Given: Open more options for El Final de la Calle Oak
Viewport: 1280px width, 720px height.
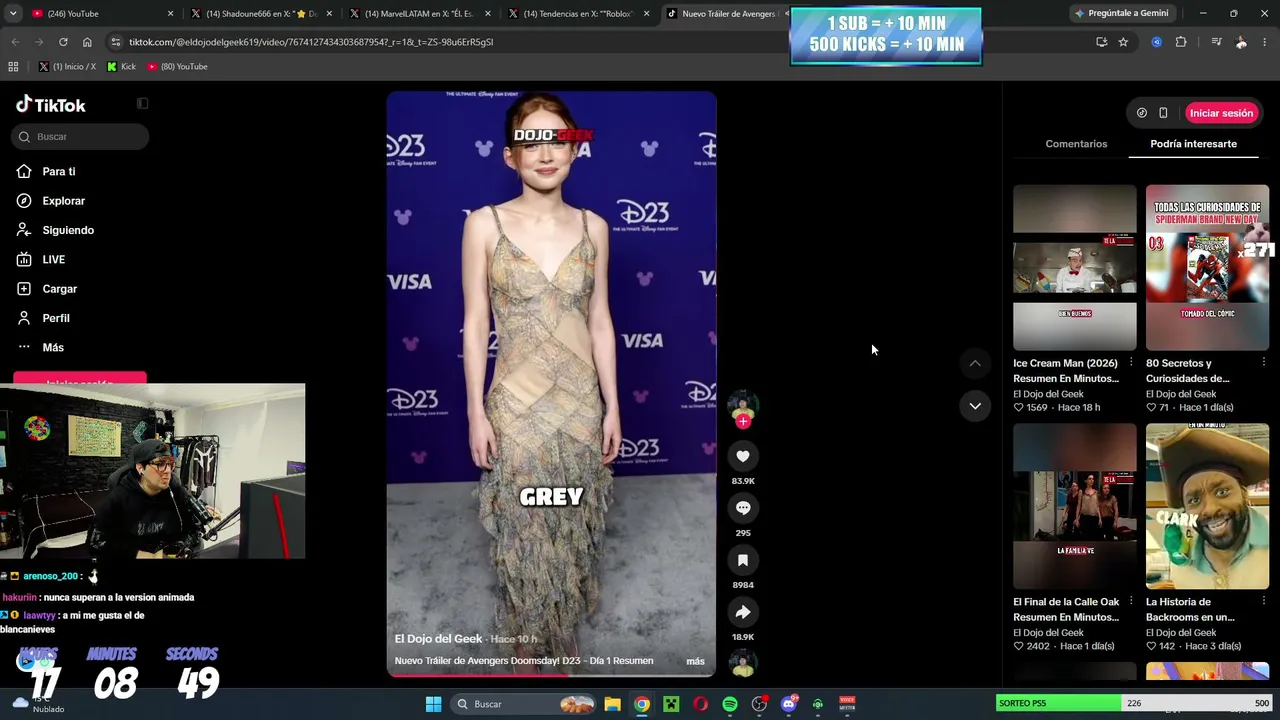Looking at the screenshot, I should 1131,602.
